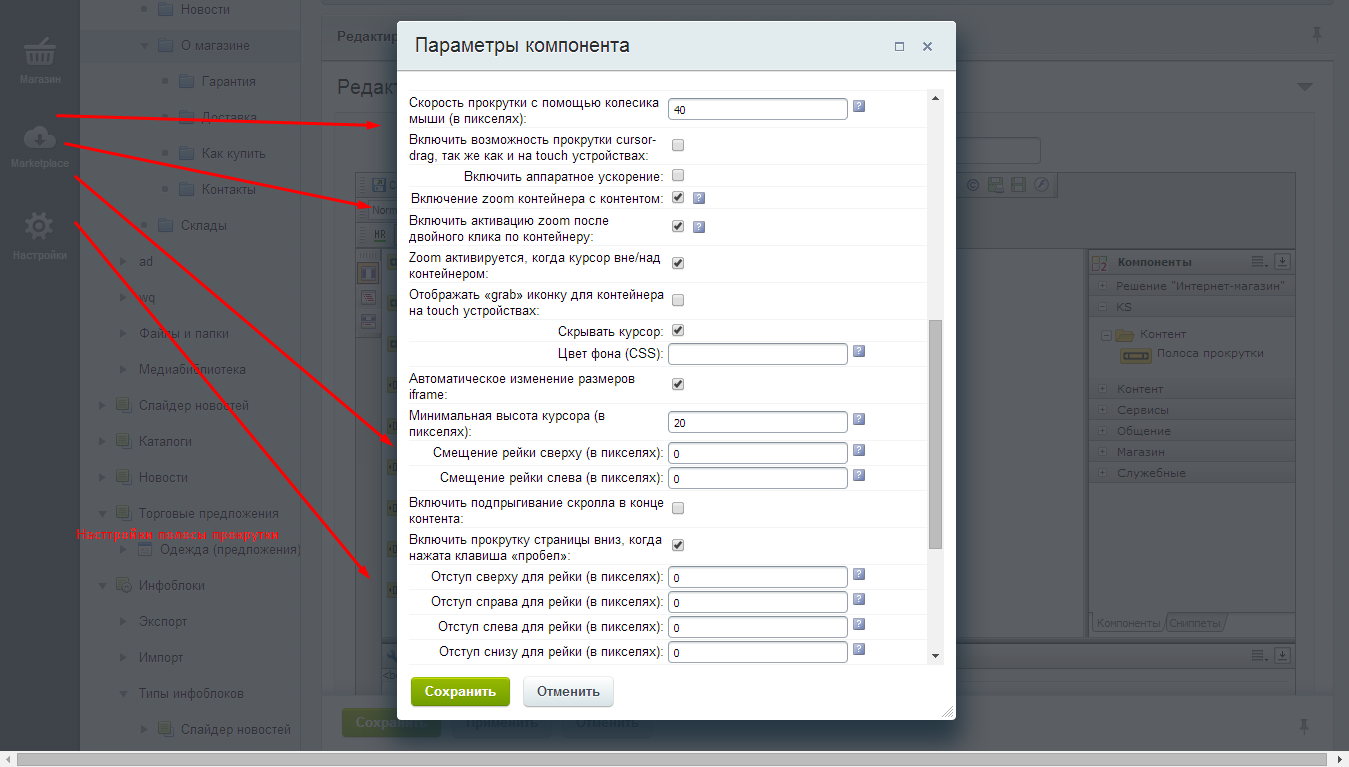Expand the Медиабиблиотека tree node
1349x767 pixels.
[124, 369]
